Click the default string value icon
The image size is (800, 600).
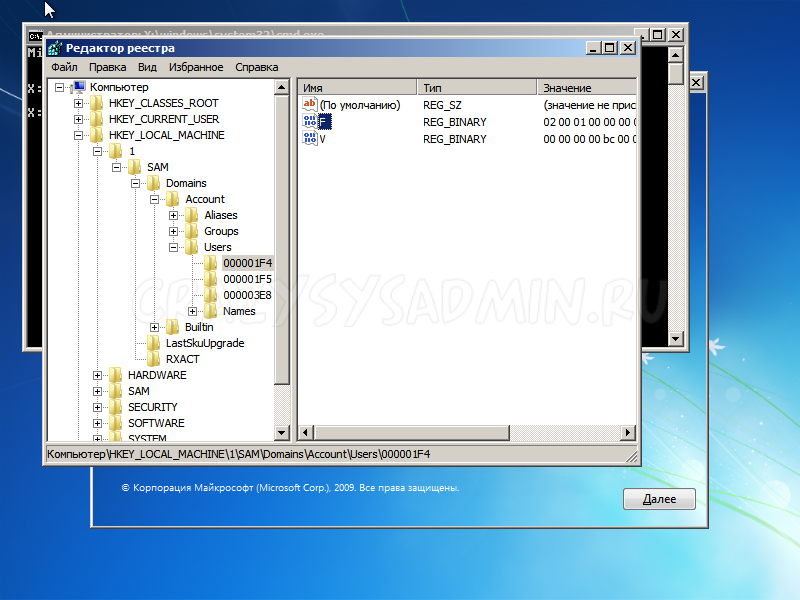pyautogui.click(x=310, y=105)
